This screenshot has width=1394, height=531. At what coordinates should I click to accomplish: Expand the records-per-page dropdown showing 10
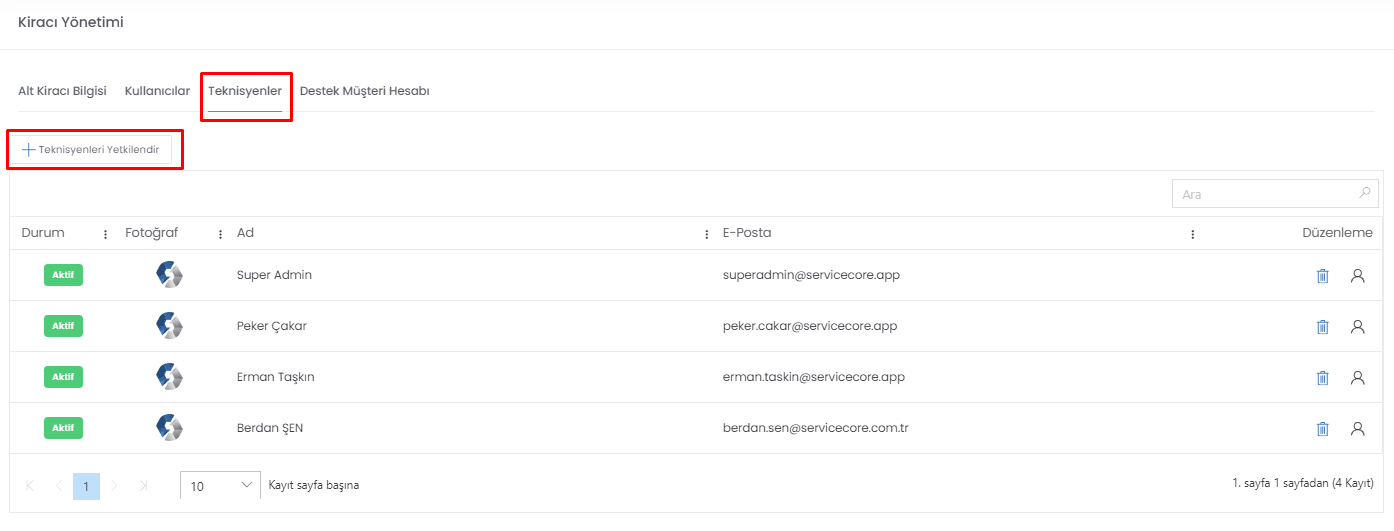point(220,486)
